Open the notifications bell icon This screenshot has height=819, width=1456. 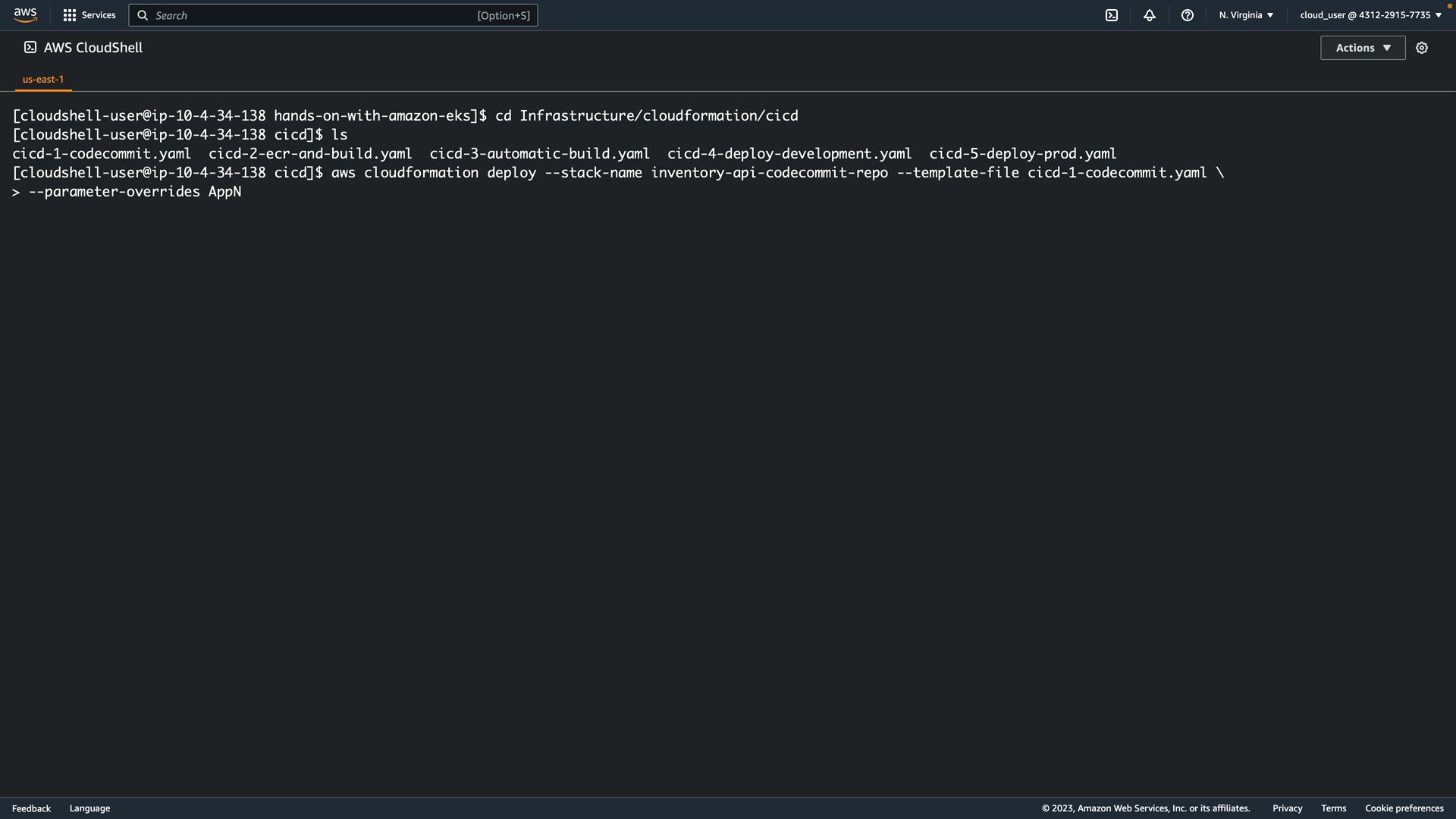[1150, 15]
